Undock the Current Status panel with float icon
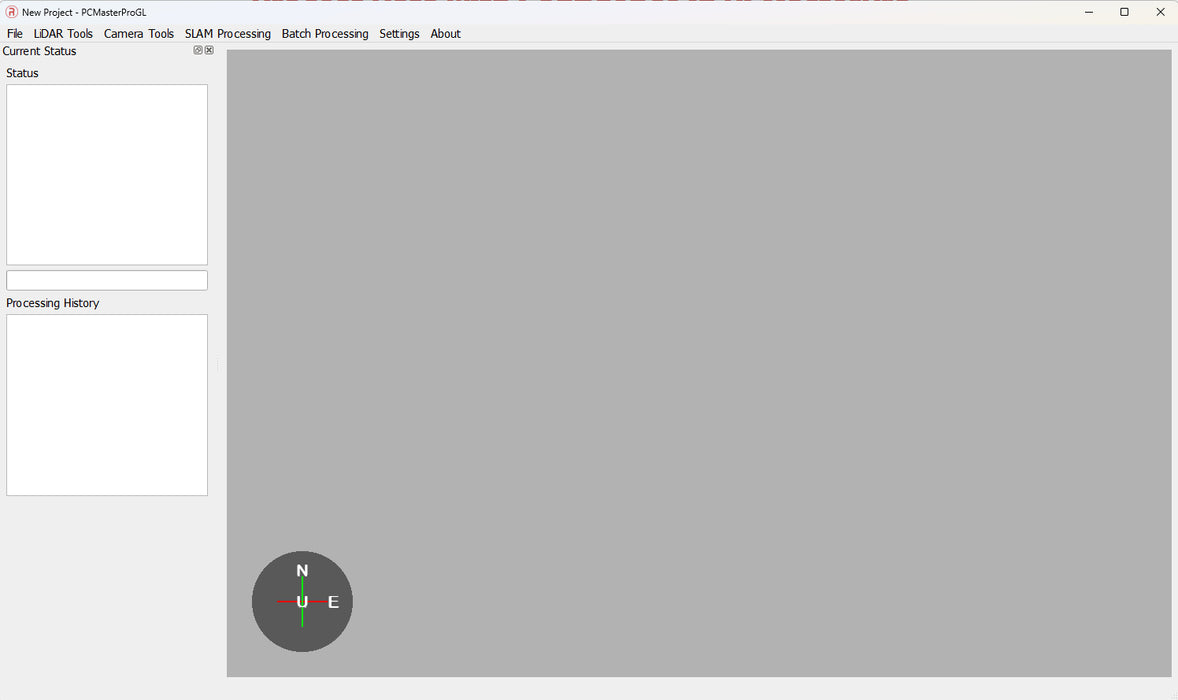Viewport: 1178px width, 700px height. point(198,50)
